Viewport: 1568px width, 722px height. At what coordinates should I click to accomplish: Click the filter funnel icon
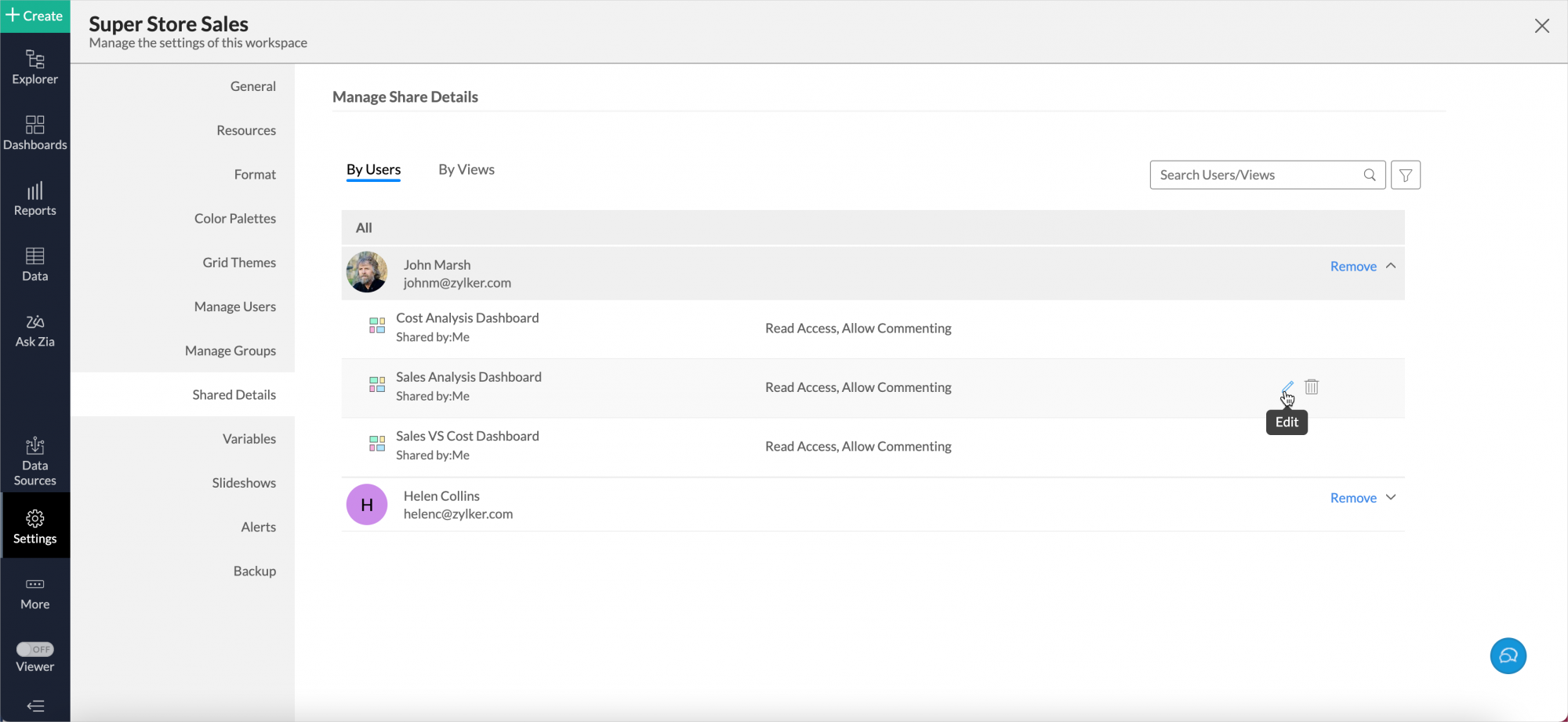click(1405, 175)
